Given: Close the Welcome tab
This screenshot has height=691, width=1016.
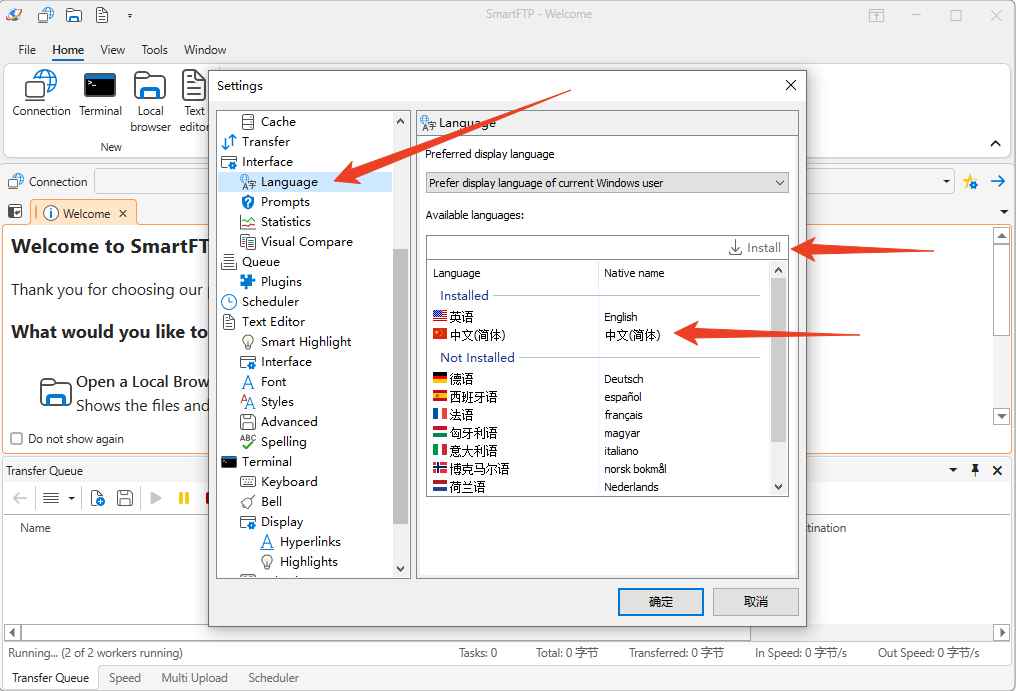Looking at the screenshot, I should click(x=123, y=213).
